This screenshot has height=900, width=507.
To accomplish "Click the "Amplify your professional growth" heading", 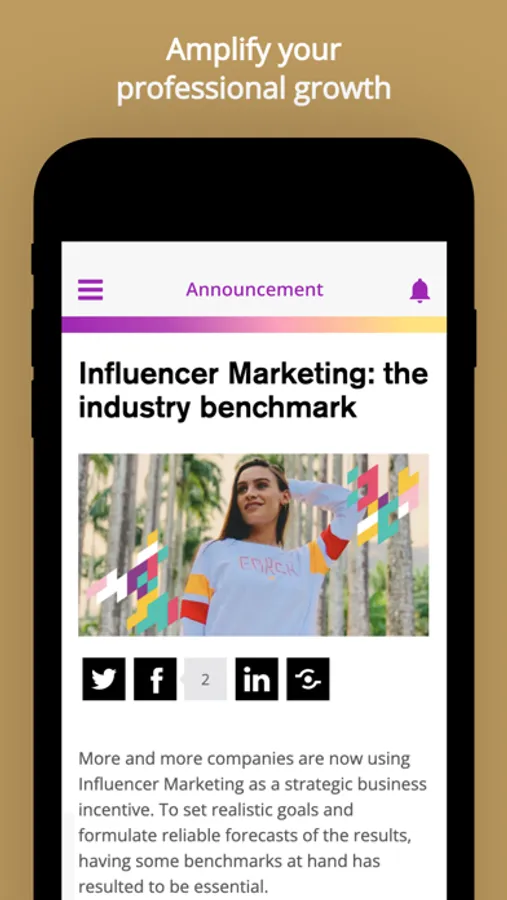I will tap(254, 69).
